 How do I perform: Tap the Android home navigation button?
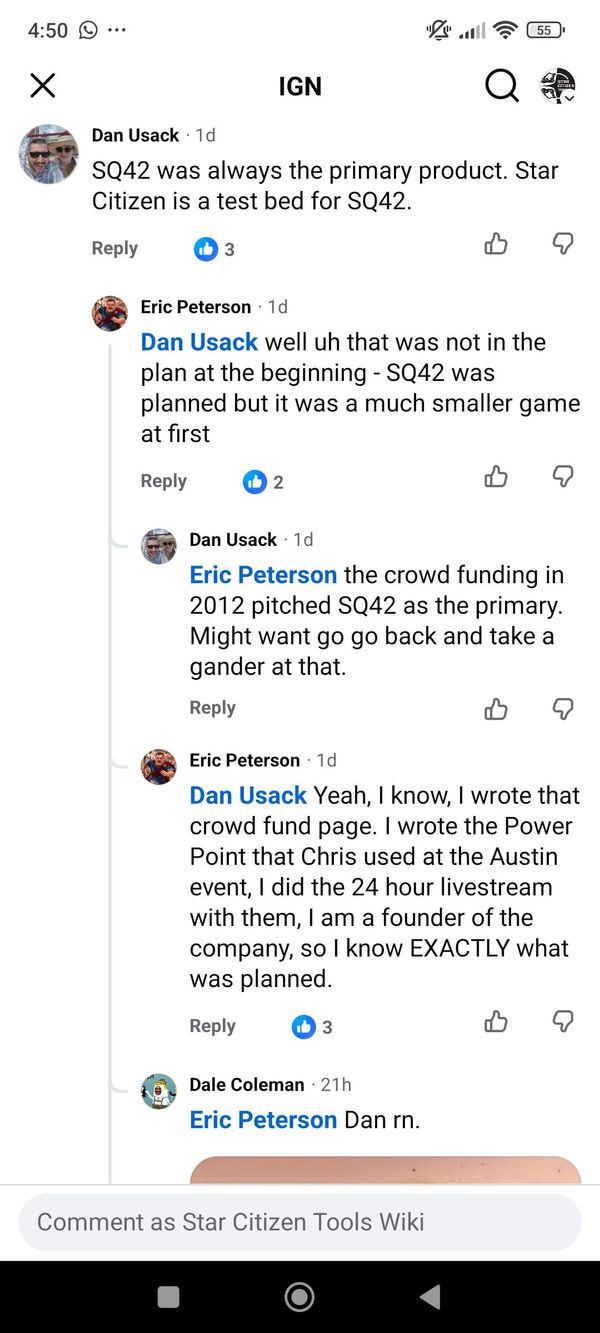tap(299, 1297)
